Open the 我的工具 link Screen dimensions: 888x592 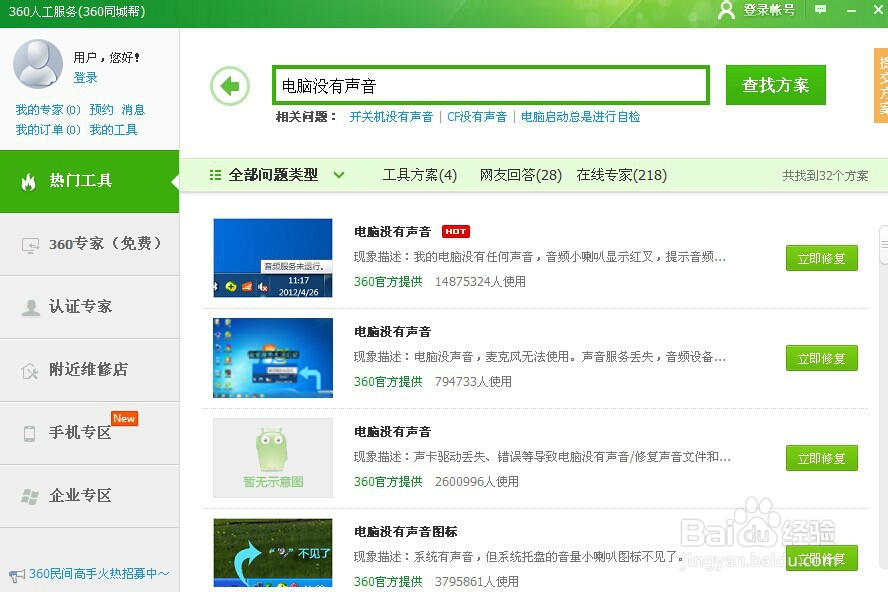click(x=113, y=130)
